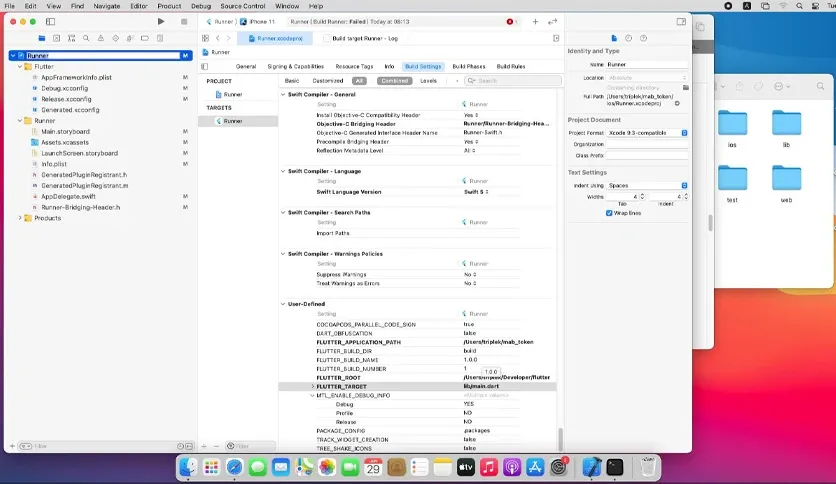Image resolution: width=836 pixels, height=484 pixels.
Task: Click the Organization text field
Action: coord(647,144)
